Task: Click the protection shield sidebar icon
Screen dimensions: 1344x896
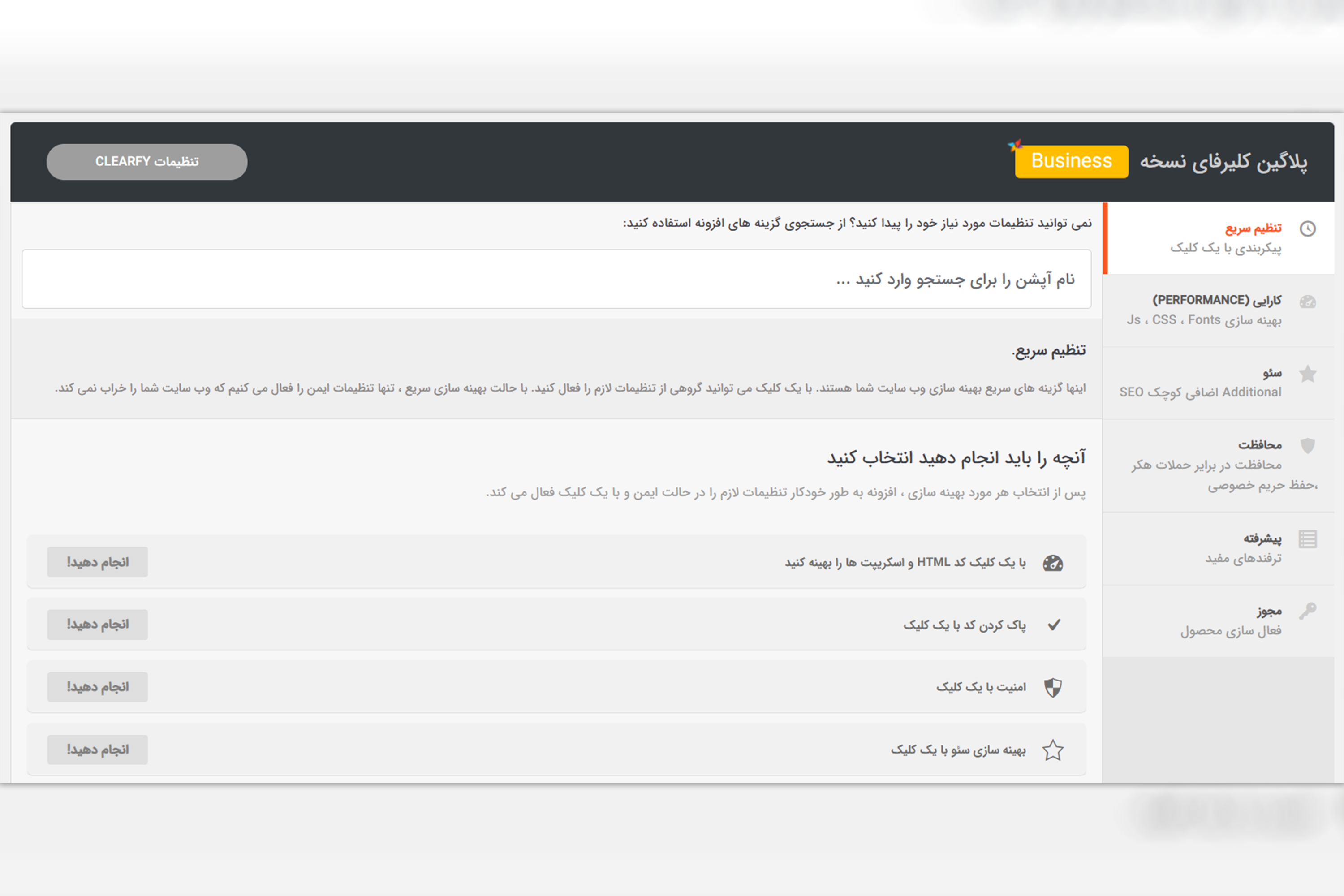Action: click(1307, 446)
